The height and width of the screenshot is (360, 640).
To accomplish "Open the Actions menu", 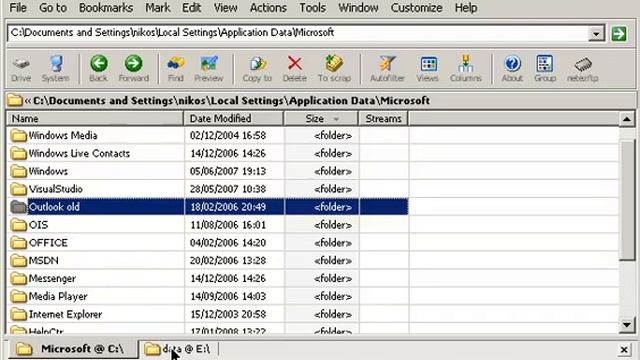I will (268, 8).
